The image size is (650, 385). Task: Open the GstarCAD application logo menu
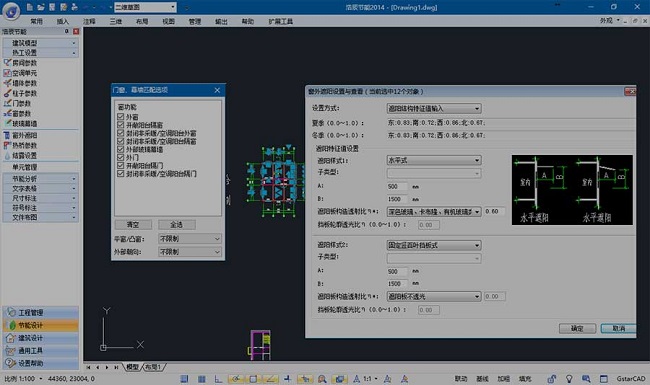coord(11,10)
